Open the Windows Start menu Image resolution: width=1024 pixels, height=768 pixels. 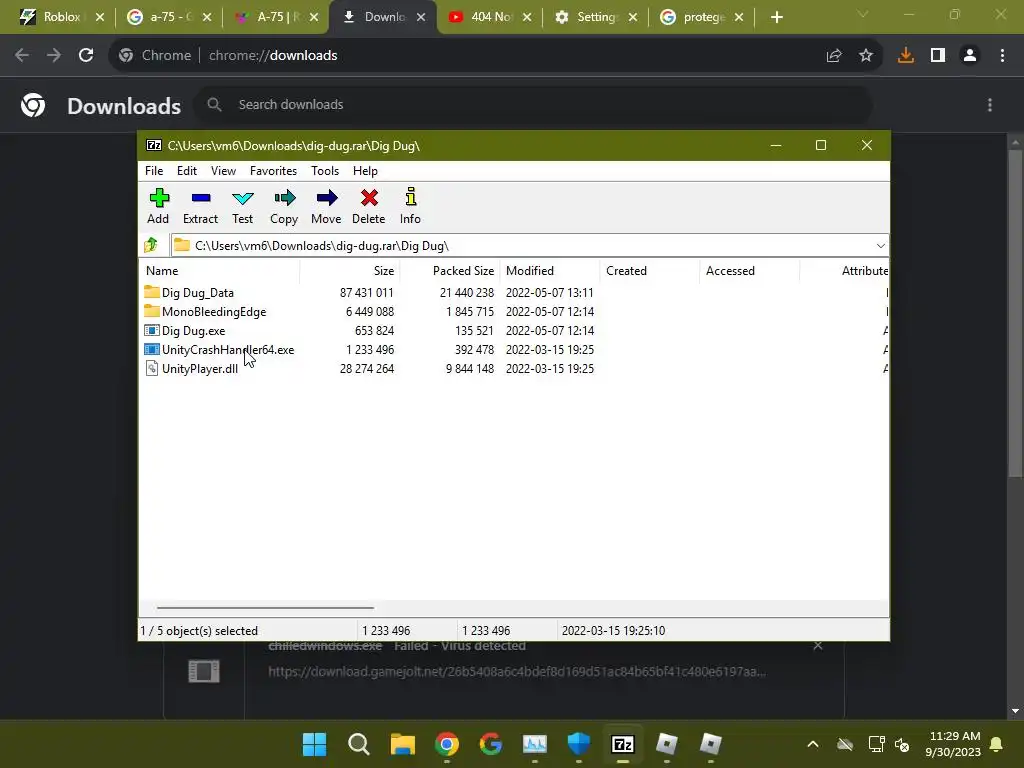(x=314, y=744)
